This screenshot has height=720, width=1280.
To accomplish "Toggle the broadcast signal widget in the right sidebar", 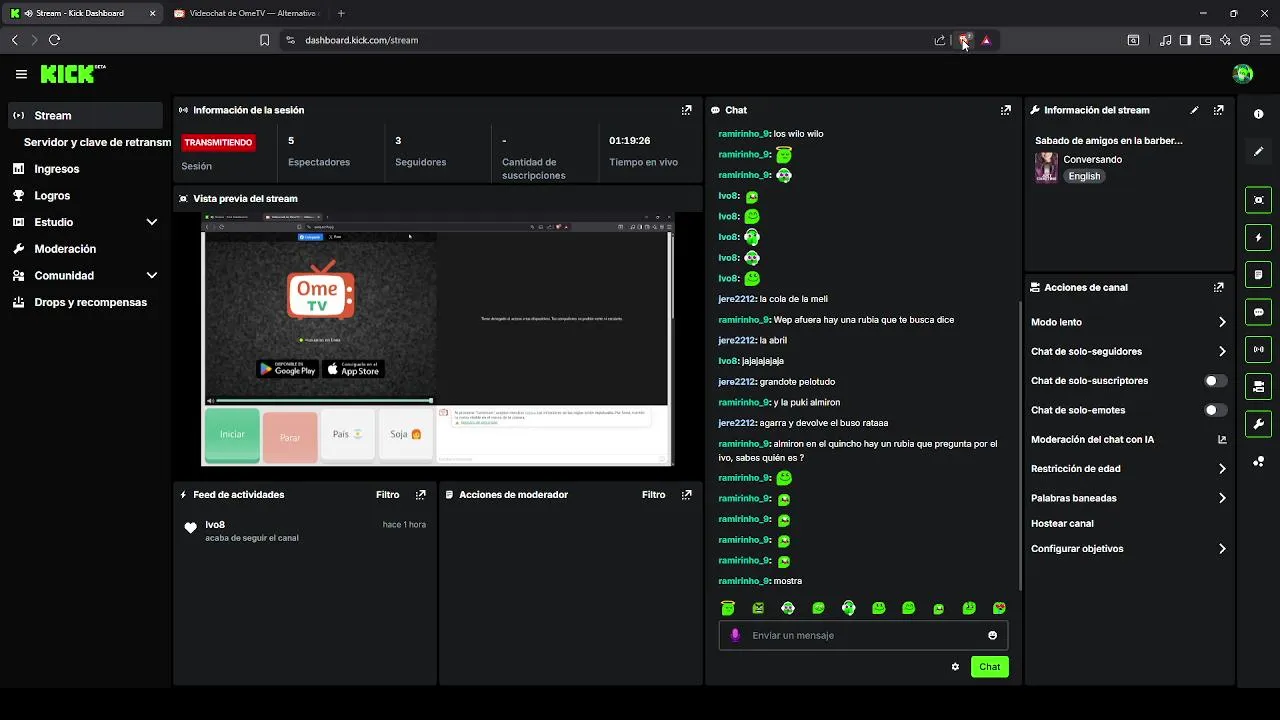I will [x=1258, y=349].
